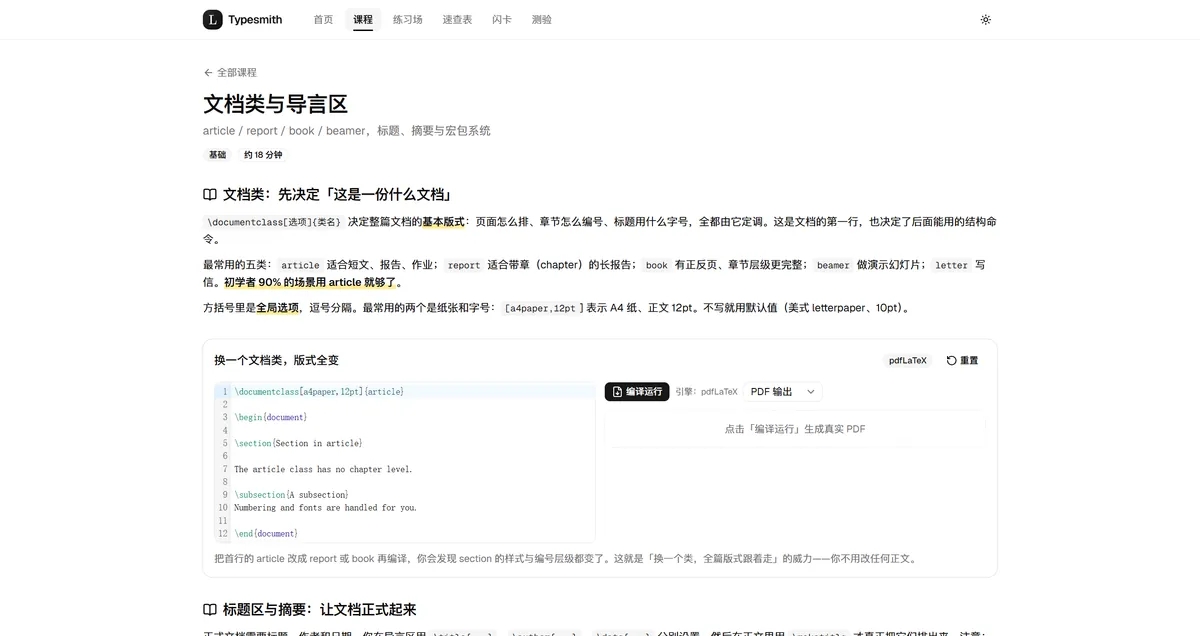This screenshot has height=636, width=1200.
Task: Click the pdfLaTeX engine badge
Action: click(x=908, y=360)
